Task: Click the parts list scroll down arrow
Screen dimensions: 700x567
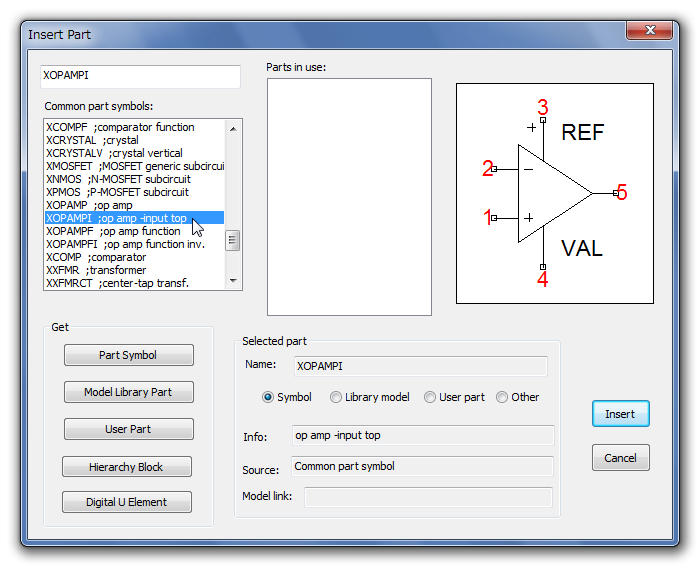Action: tap(233, 281)
